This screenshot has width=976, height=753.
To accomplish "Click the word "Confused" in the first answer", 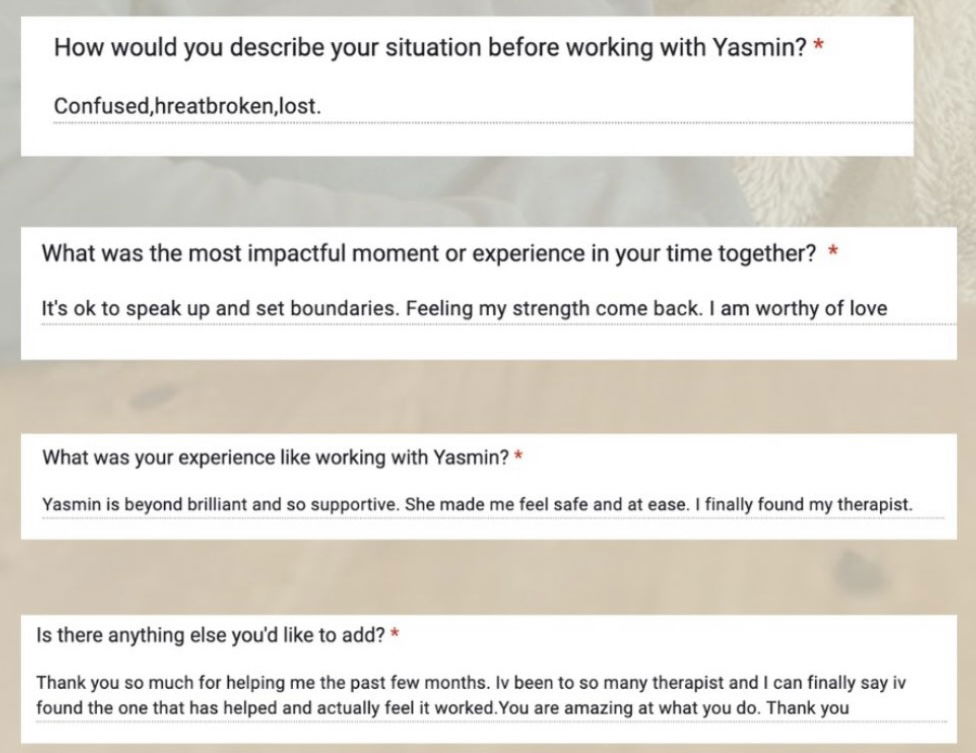I will point(100,106).
